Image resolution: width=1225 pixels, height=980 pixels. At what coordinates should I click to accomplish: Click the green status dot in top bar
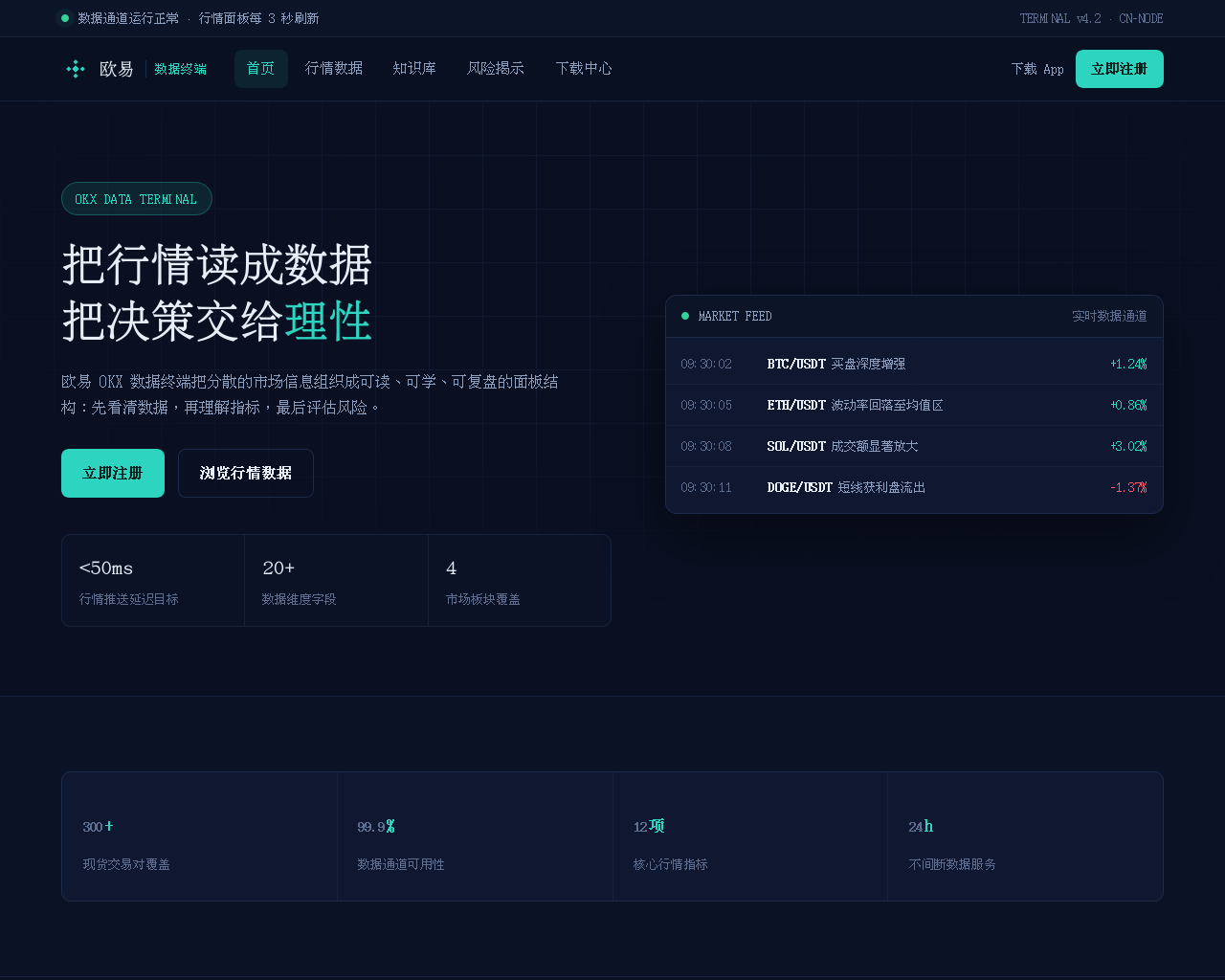point(65,18)
